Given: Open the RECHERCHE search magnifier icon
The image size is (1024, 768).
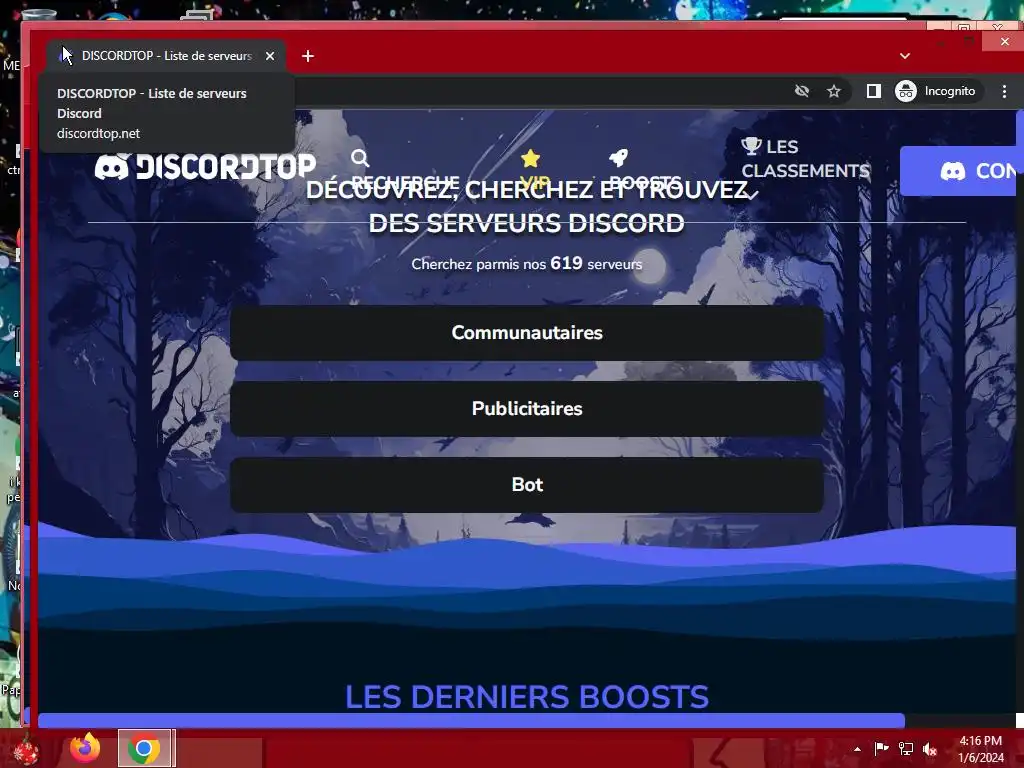Looking at the screenshot, I should tap(360, 158).
